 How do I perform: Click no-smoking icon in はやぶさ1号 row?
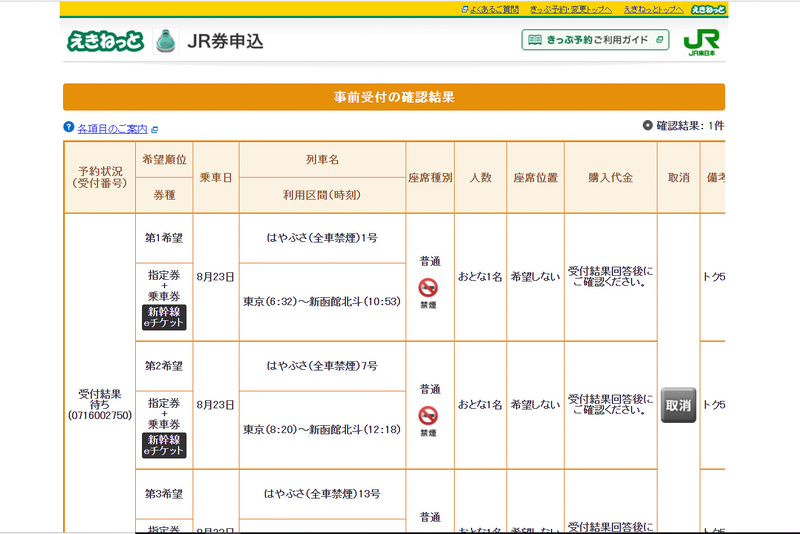click(428, 288)
